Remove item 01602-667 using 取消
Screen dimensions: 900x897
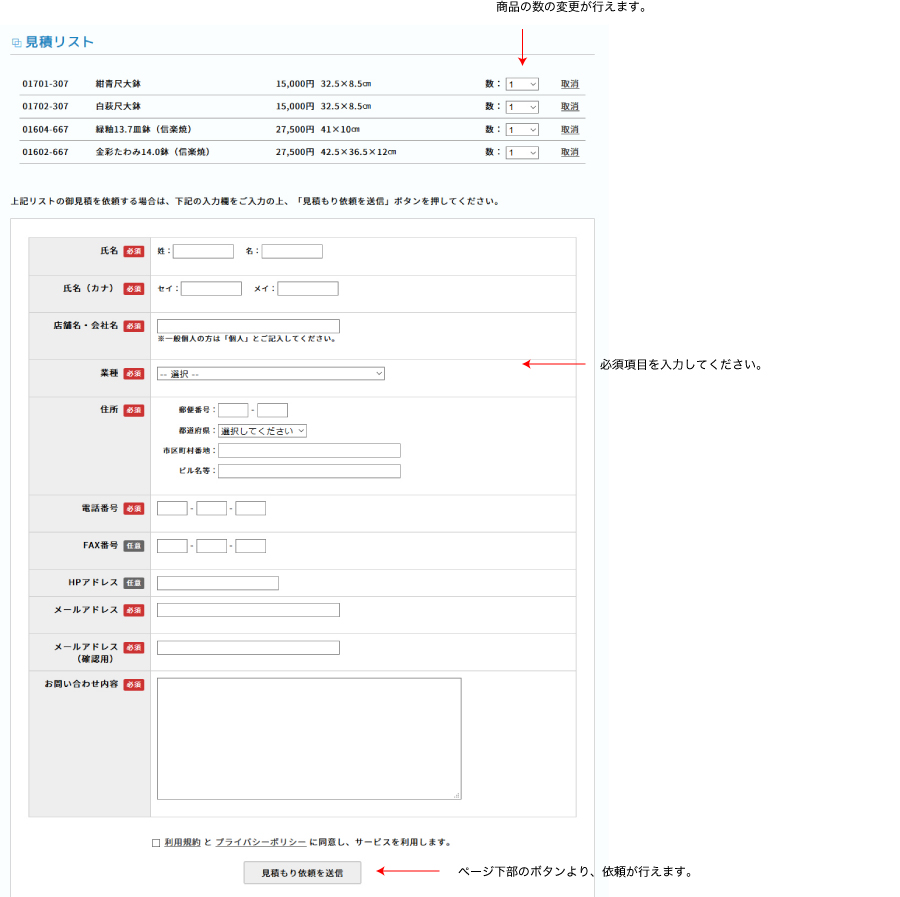coord(569,153)
